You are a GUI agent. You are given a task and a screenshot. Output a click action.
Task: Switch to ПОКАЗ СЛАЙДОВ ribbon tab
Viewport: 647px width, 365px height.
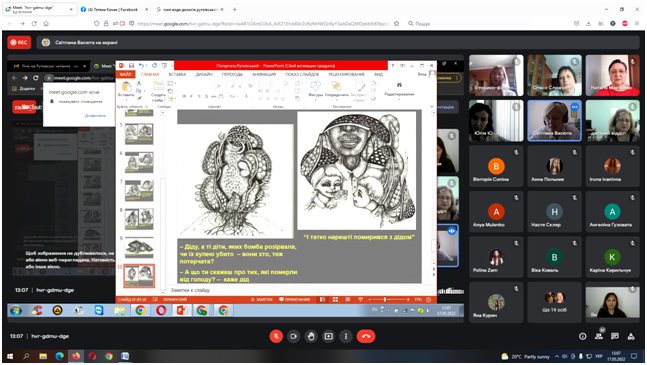(x=302, y=75)
